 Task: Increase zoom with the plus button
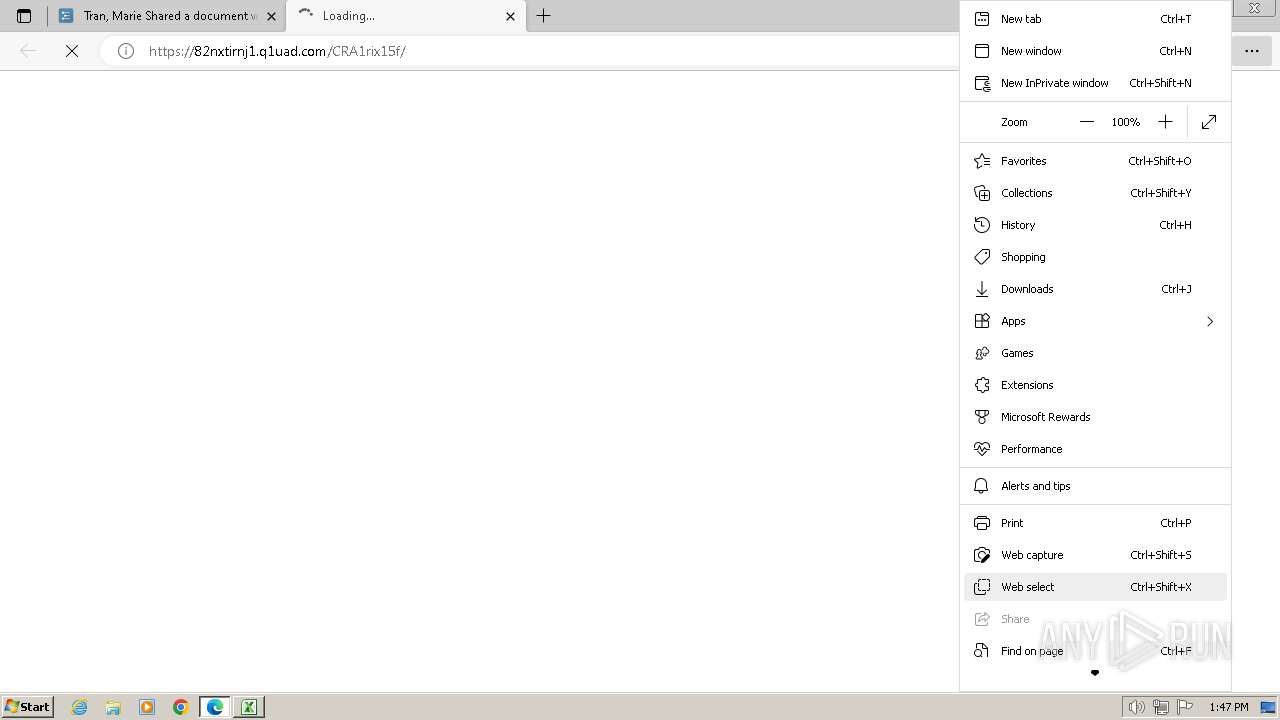1165,122
